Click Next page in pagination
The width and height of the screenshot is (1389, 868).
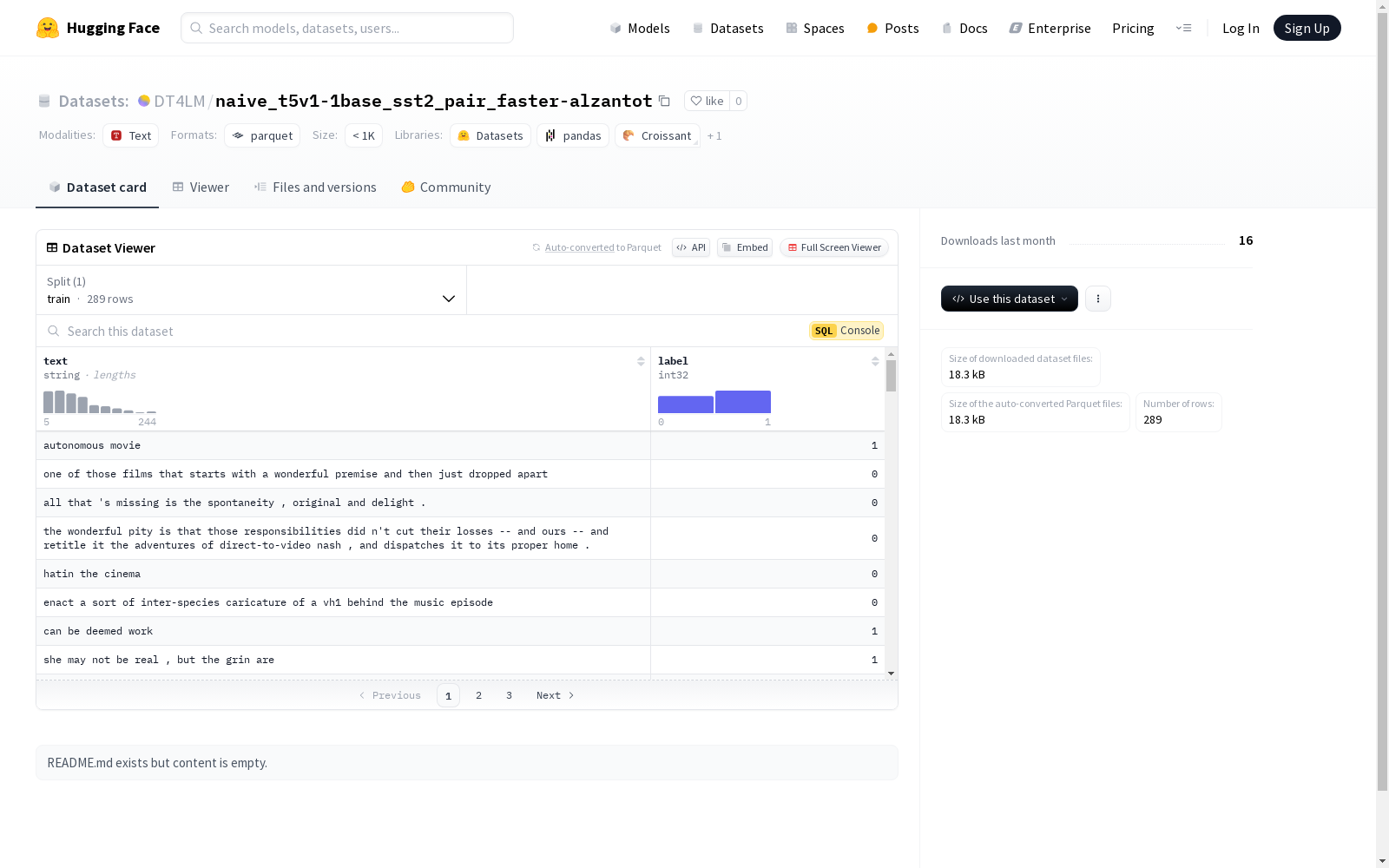pos(556,695)
